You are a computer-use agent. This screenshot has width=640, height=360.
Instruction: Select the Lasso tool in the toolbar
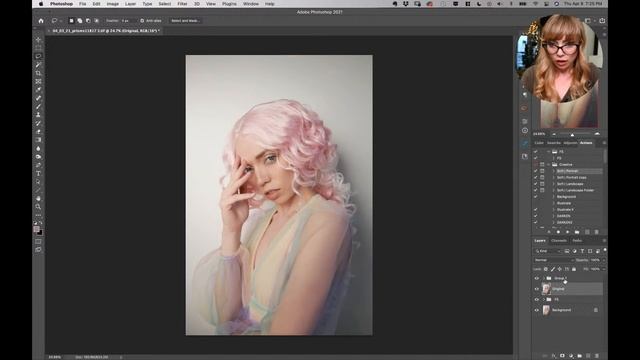(x=38, y=56)
